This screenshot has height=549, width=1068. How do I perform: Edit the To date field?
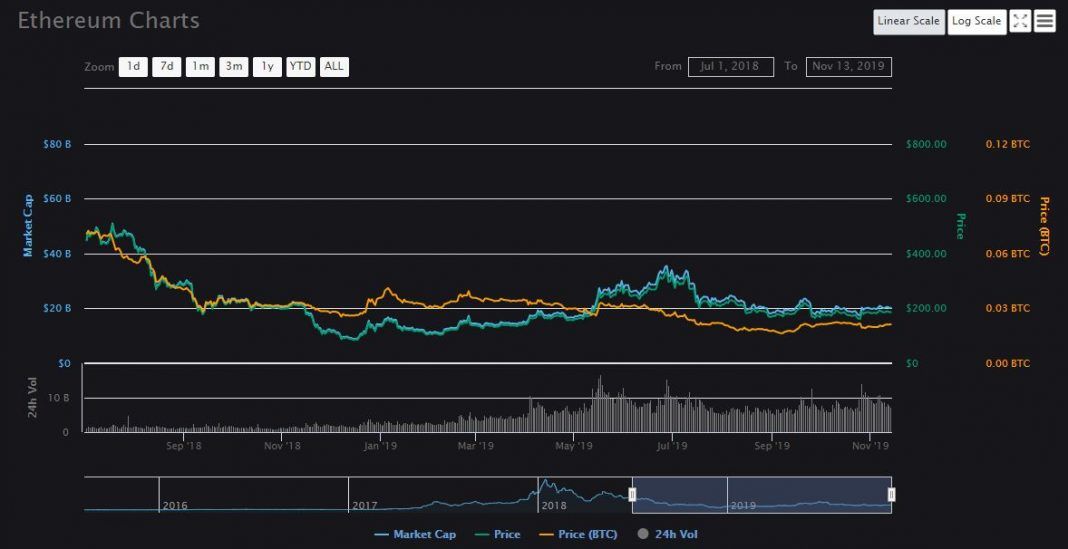(x=849, y=67)
